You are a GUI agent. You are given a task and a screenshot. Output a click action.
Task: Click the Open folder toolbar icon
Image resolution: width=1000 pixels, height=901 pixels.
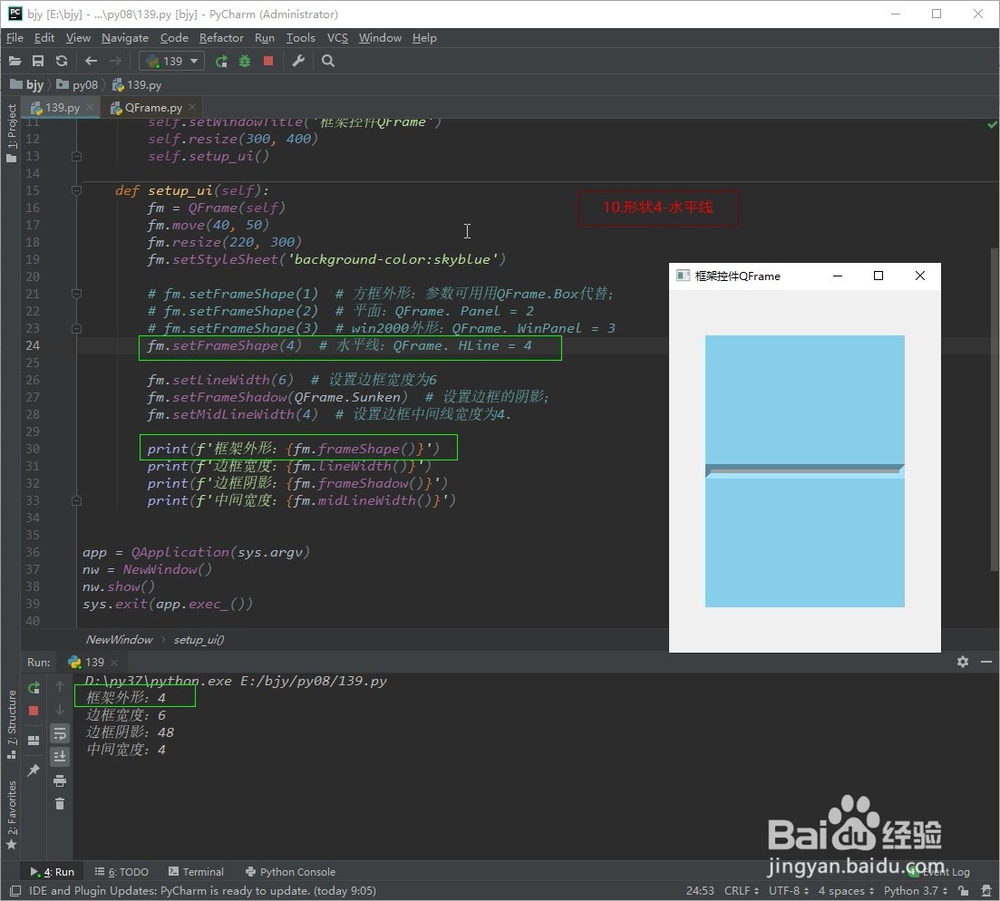pos(15,61)
